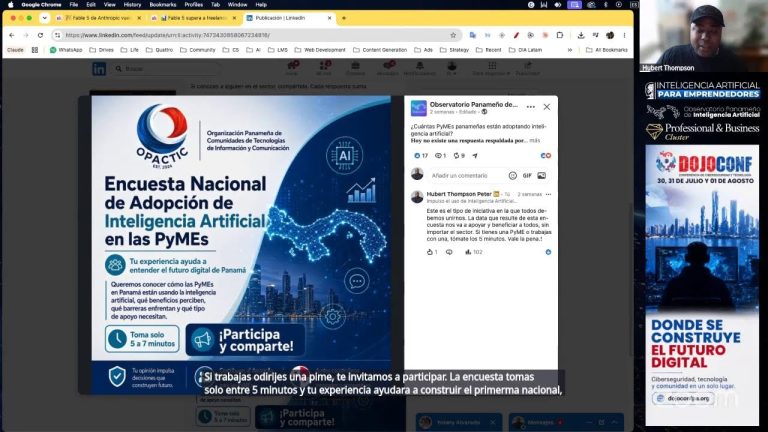Close the LinkedIn post image viewer

(x=547, y=107)
